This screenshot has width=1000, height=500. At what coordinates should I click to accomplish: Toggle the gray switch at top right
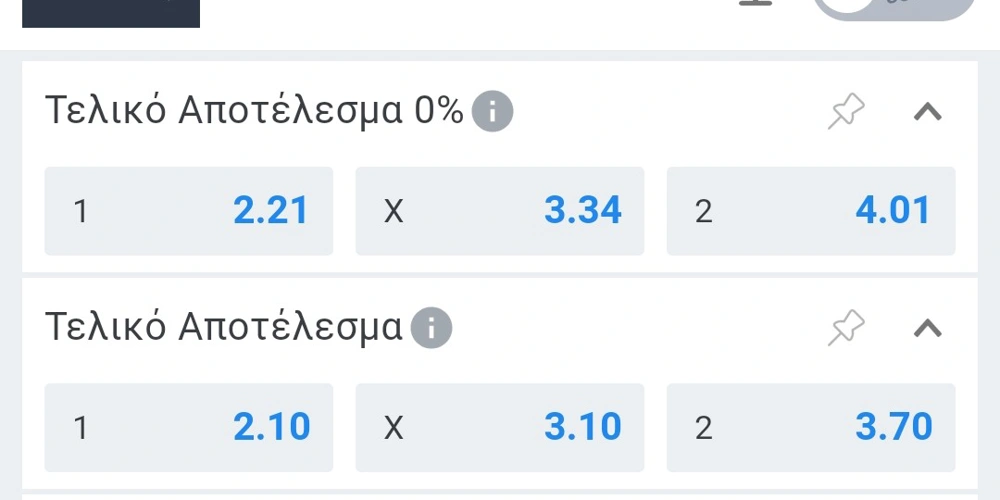point(894,8)
